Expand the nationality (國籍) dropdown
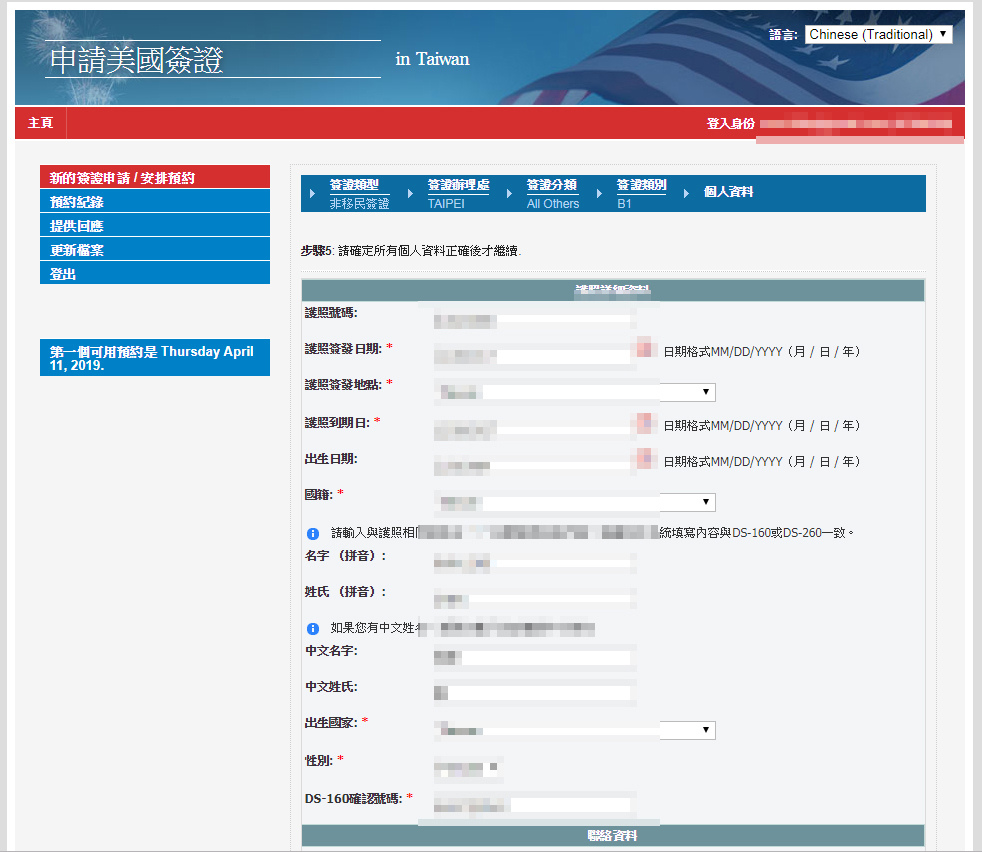 [574, 502]
